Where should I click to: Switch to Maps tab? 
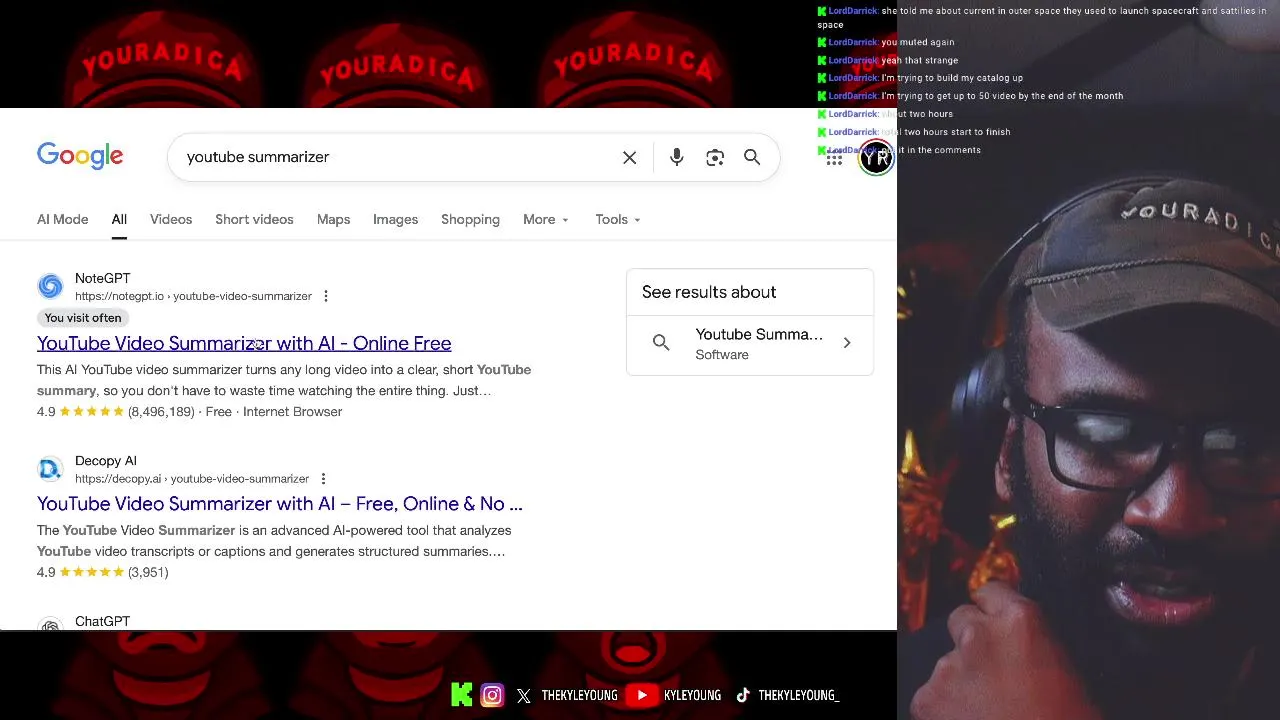click(333, 220)
